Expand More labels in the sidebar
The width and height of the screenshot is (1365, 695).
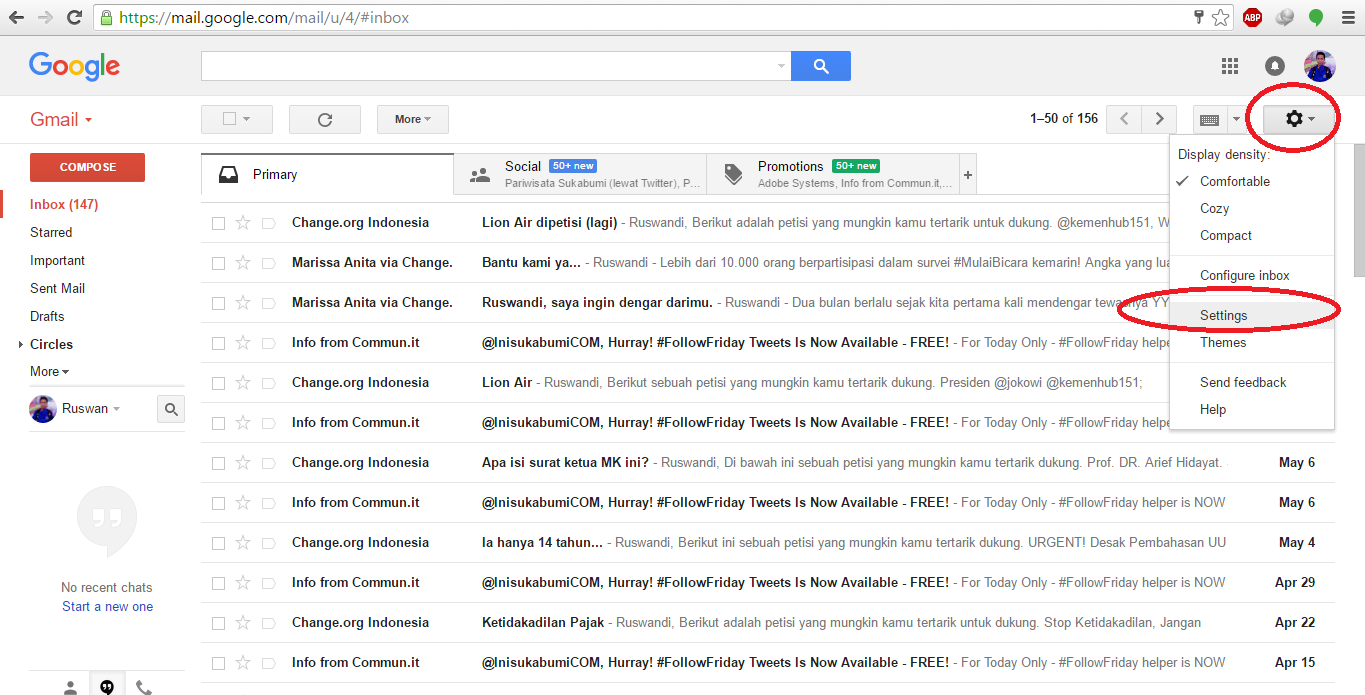tap(49, 371)
